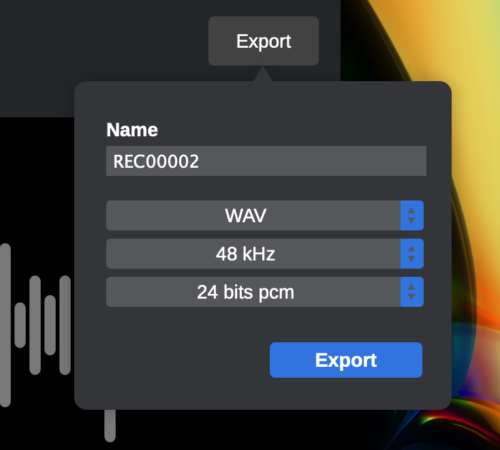
Task: Click the REC00002 filename text
Action: (156, 161)
